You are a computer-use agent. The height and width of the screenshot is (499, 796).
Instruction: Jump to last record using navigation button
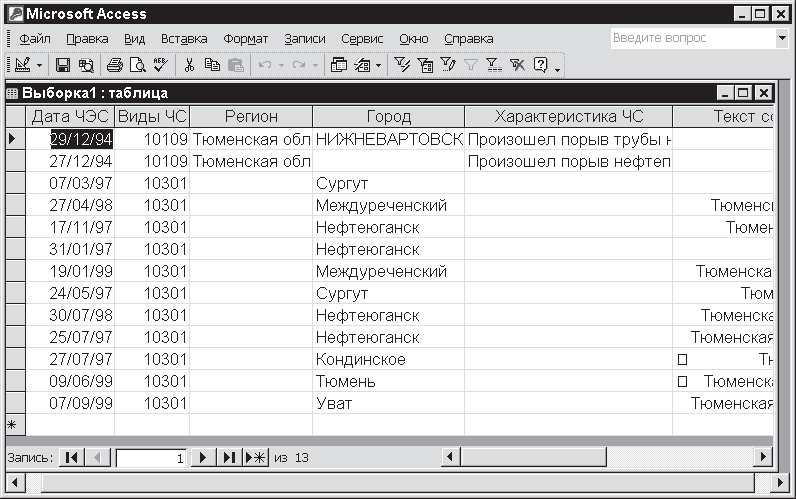click(x=228, y=457)
